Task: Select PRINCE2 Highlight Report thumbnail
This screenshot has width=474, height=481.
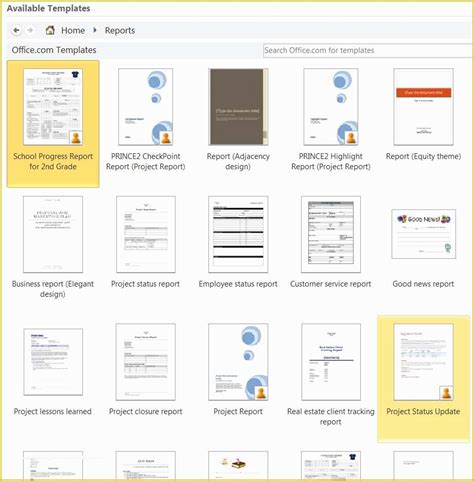Action: [x=331, y=107]
